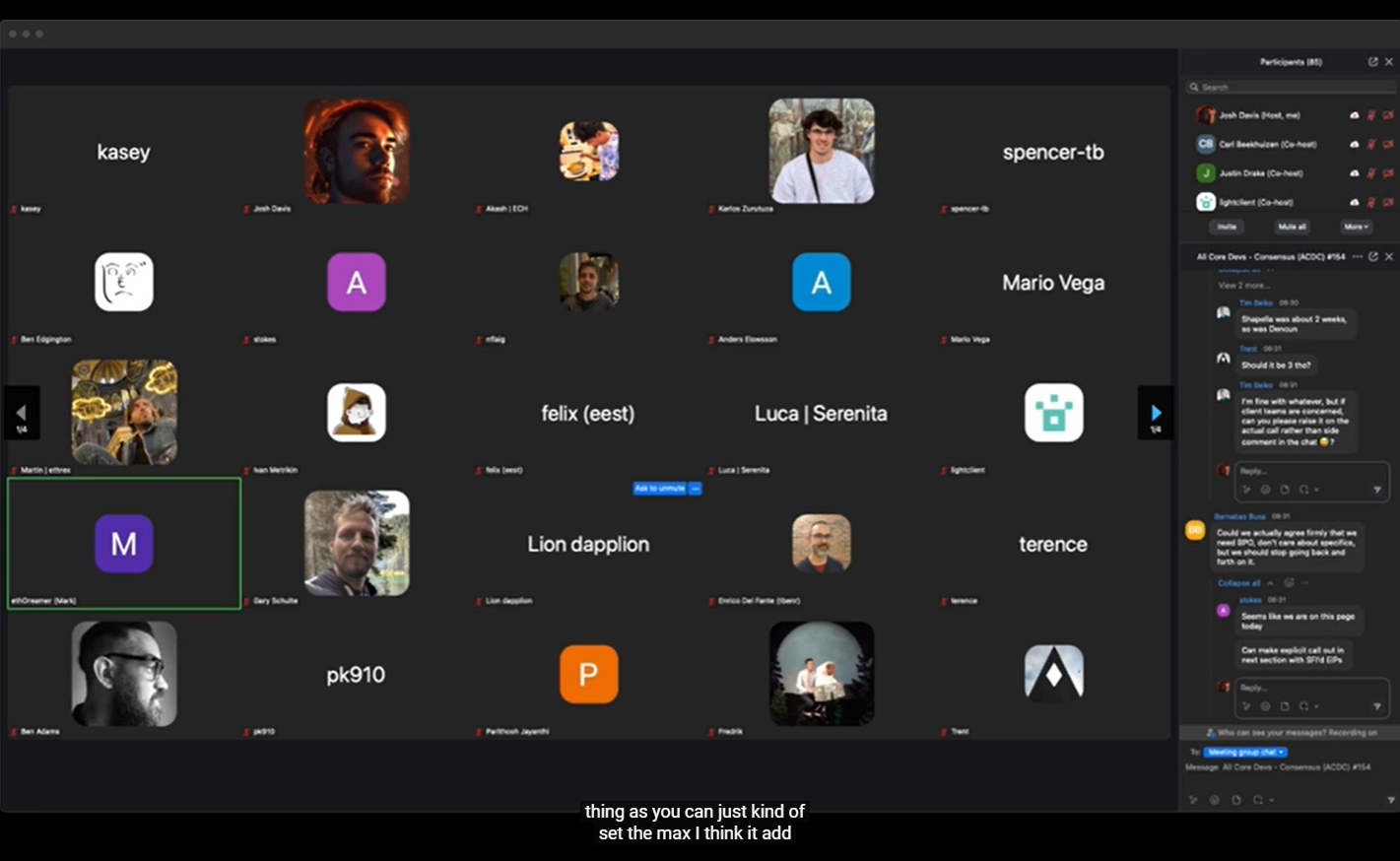Click format icon in bottom message toolbar
This screenshot has height=861, width=1400.
1193,800
